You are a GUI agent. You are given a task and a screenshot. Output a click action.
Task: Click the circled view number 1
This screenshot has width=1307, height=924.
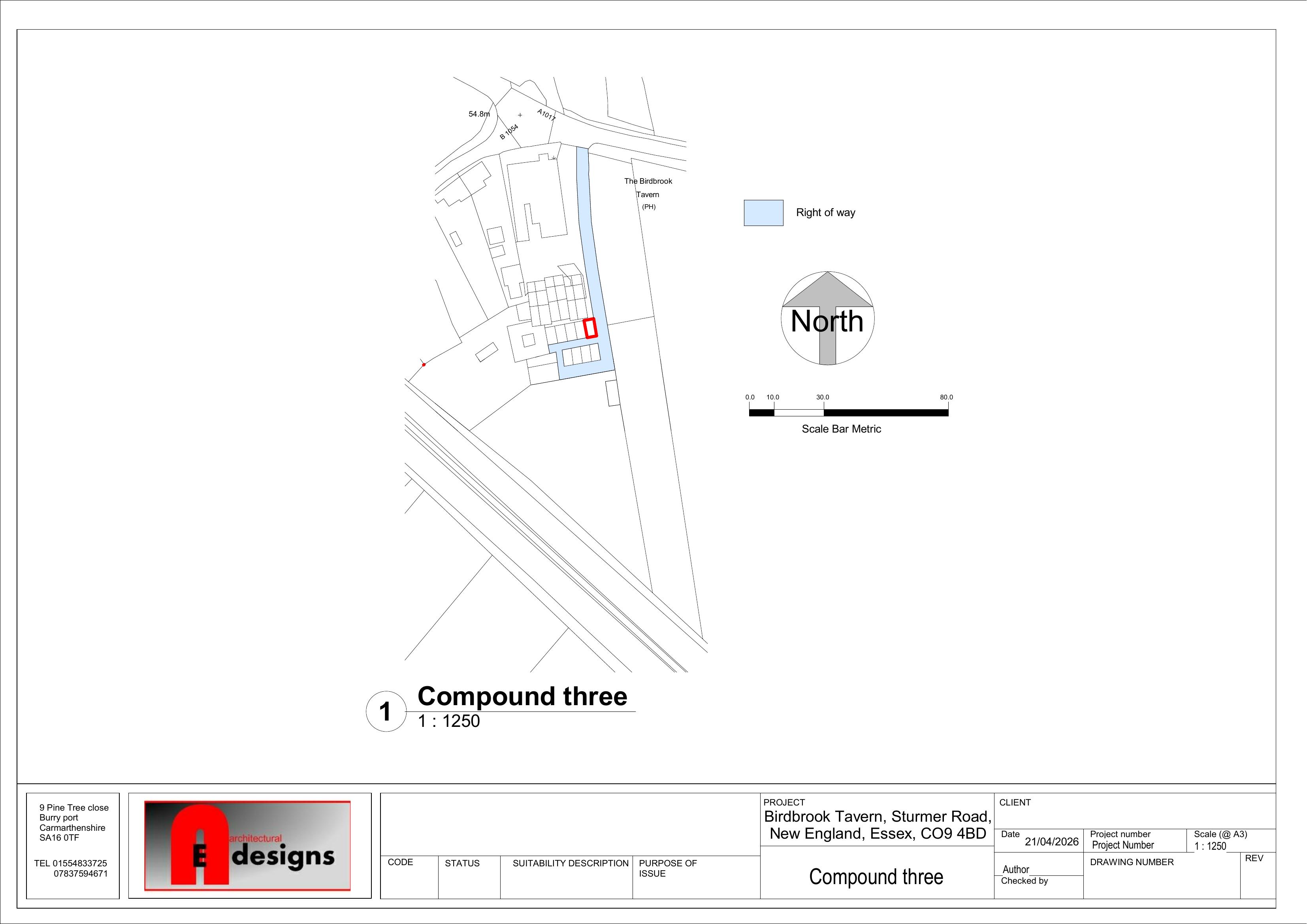(x=386, y=711)
